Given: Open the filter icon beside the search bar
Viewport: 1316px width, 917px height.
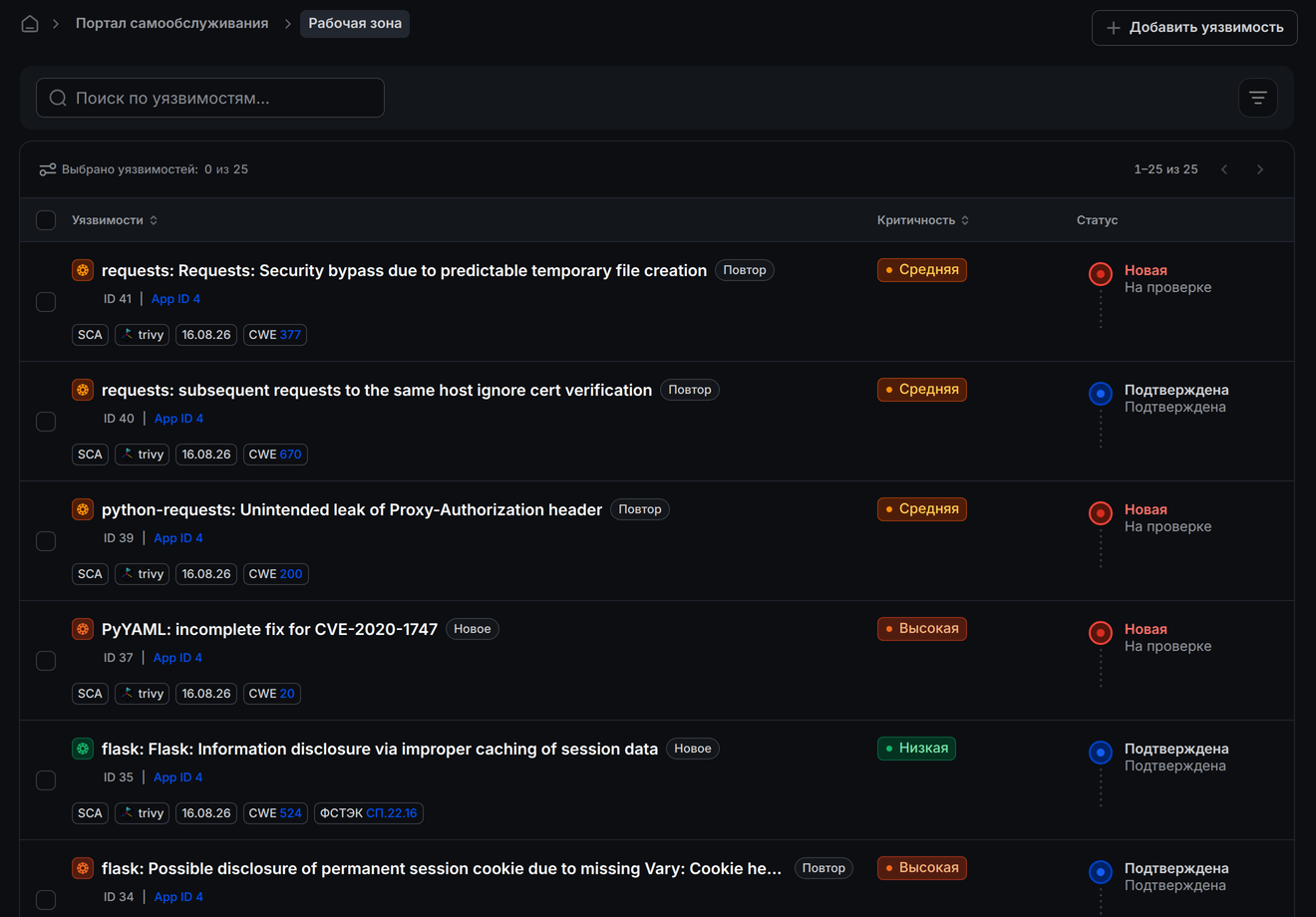Looking at the screenshot, I should click(x=1258, y=98).
